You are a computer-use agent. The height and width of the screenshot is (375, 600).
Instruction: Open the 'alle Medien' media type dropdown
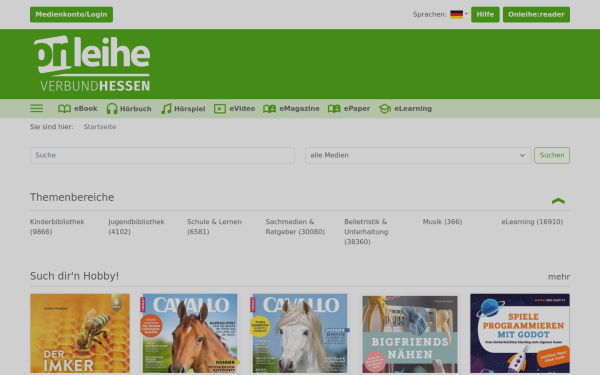418,155
